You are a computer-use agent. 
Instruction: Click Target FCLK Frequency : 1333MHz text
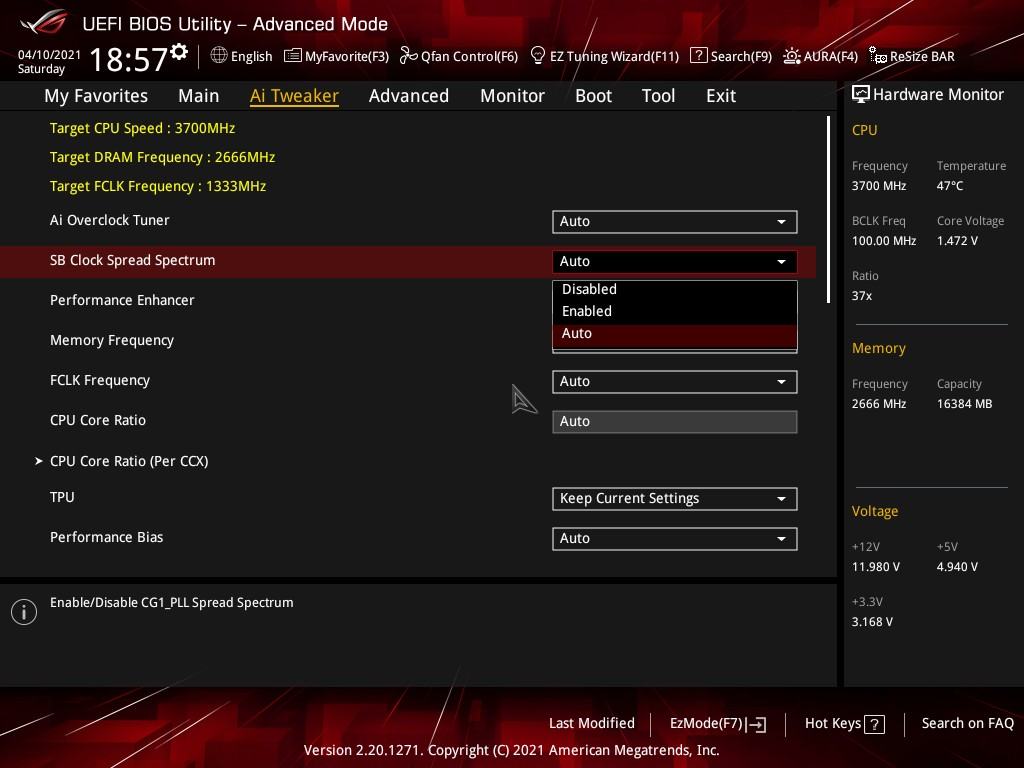click(x=158, y=186)
